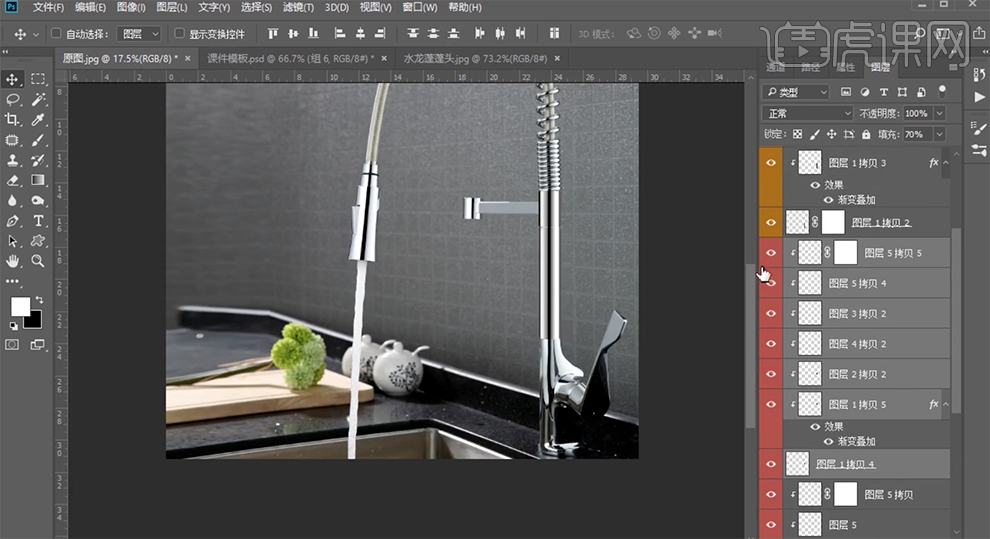Screen dimensions: 990x539
Task: Filter layers by type layers (T icon)
Action: (x=883, y=92)
